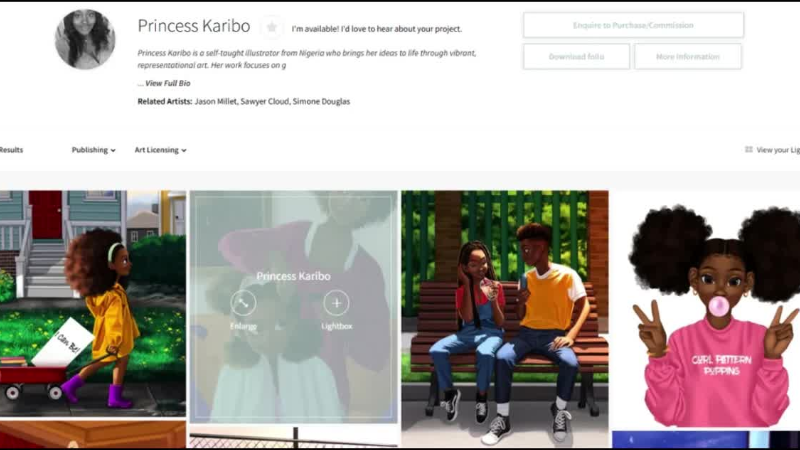Click the More Information button
The image size is (800, 450).
(688, 57)
